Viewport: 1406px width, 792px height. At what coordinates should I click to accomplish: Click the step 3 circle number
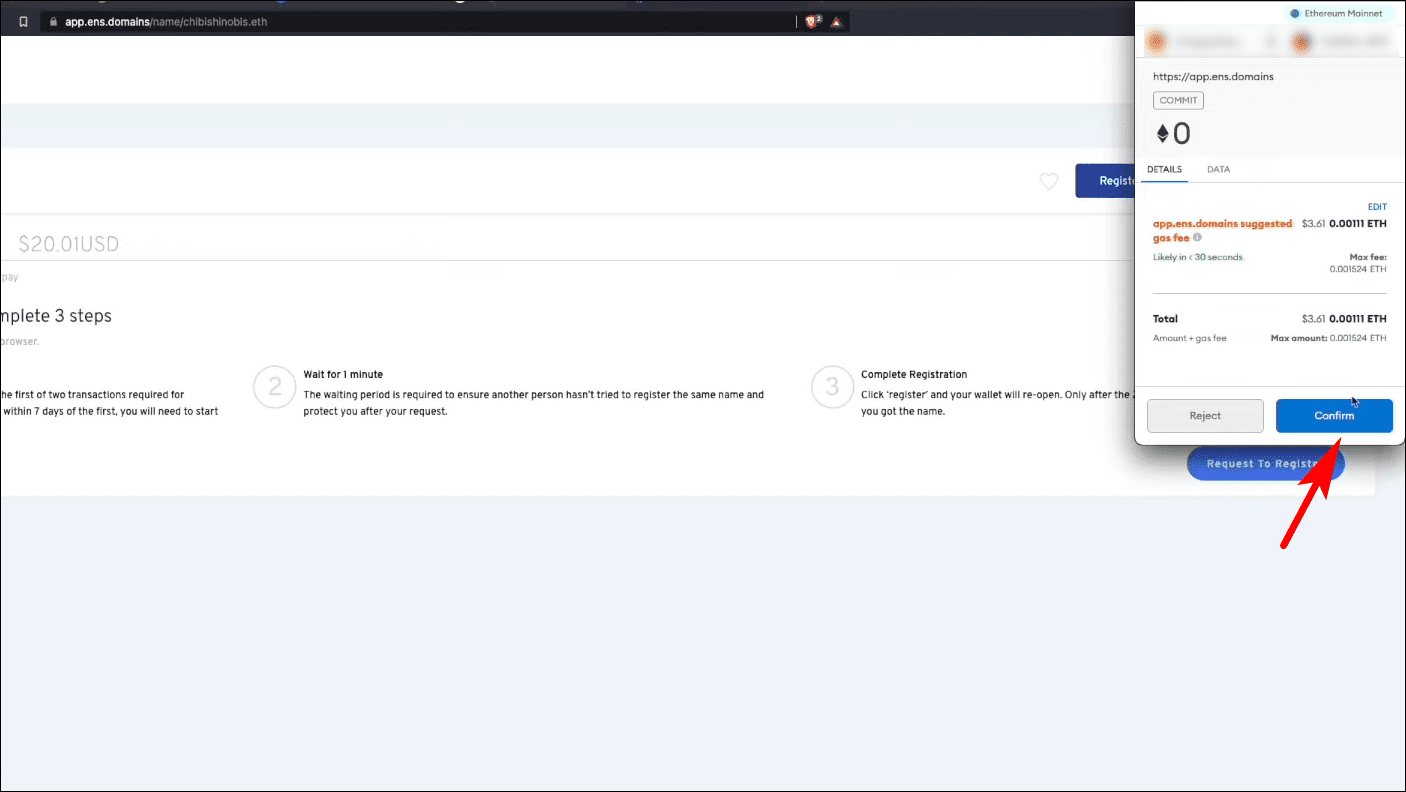pos(831,387)
